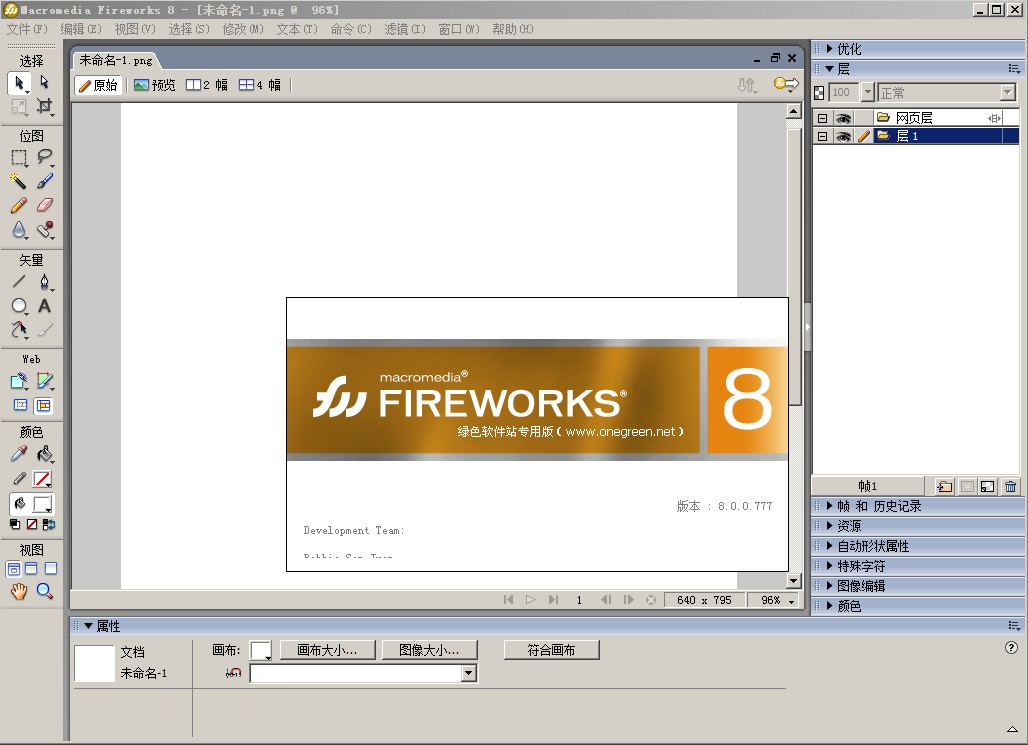Click the 画布大小... button
This screenshot has width=1028, height=745.
click(x=327, y=650)
